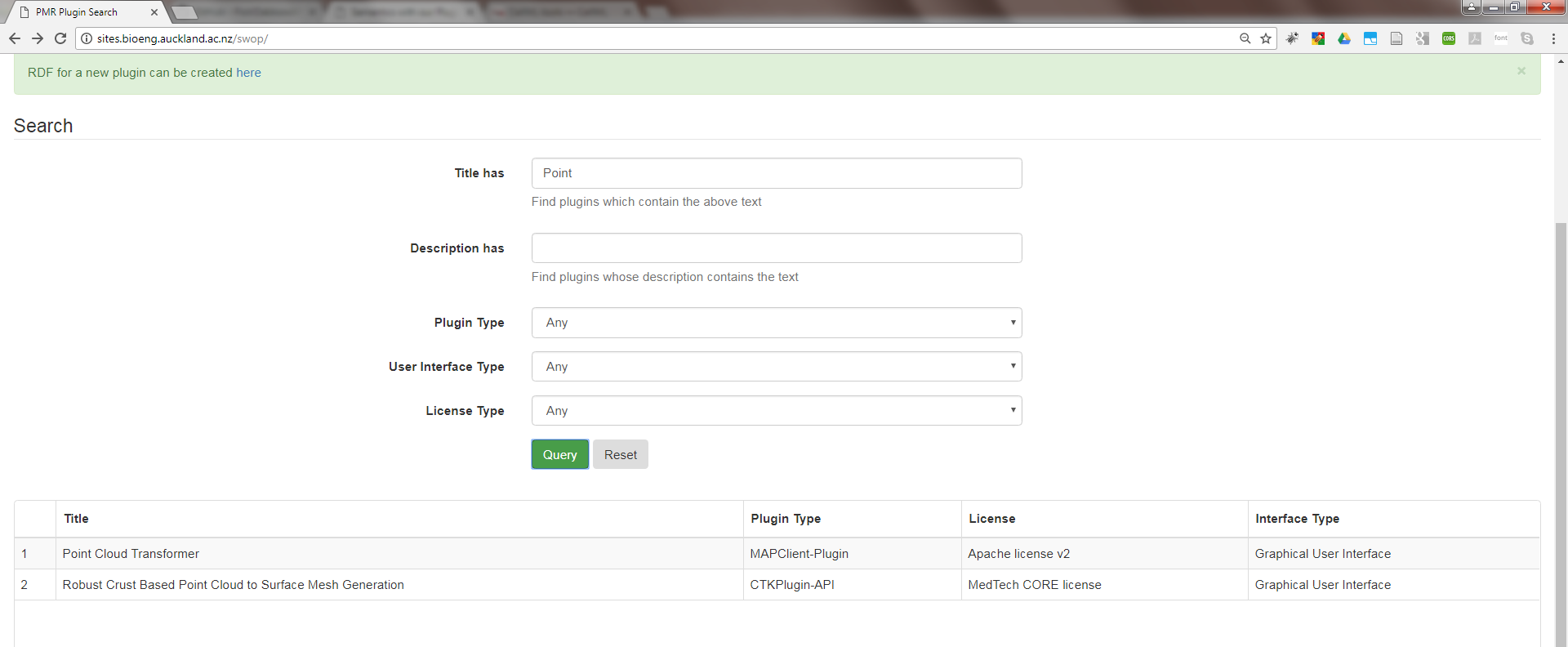Toggle the green CORS extension
This screenshot has height=647, width=1568.
coord(1449,38)
